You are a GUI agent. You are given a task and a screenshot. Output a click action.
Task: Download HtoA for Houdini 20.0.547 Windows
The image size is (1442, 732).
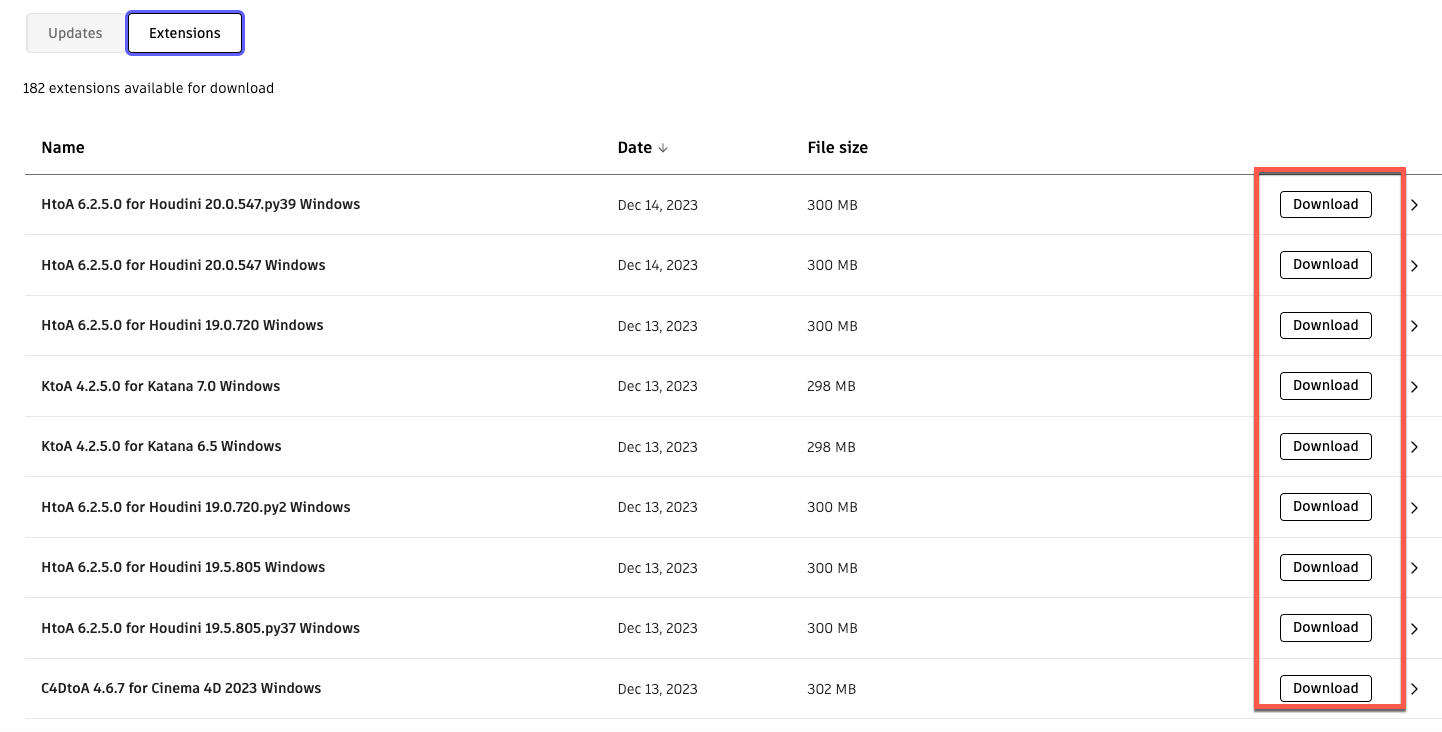tap(1325, 265)
